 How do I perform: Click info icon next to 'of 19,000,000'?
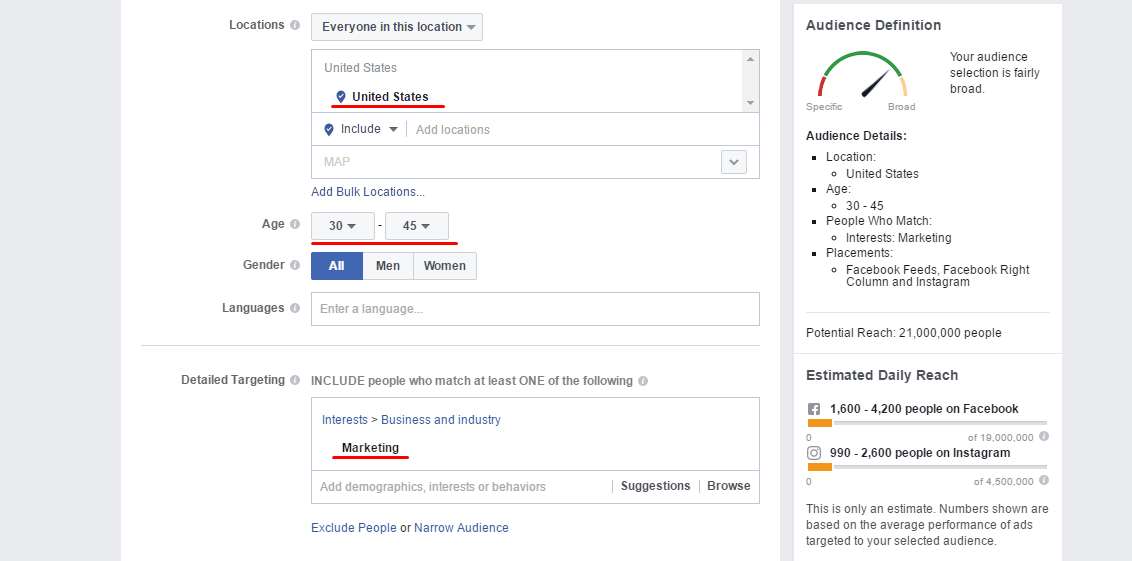pyautogui.click(x=1044, y=436)
